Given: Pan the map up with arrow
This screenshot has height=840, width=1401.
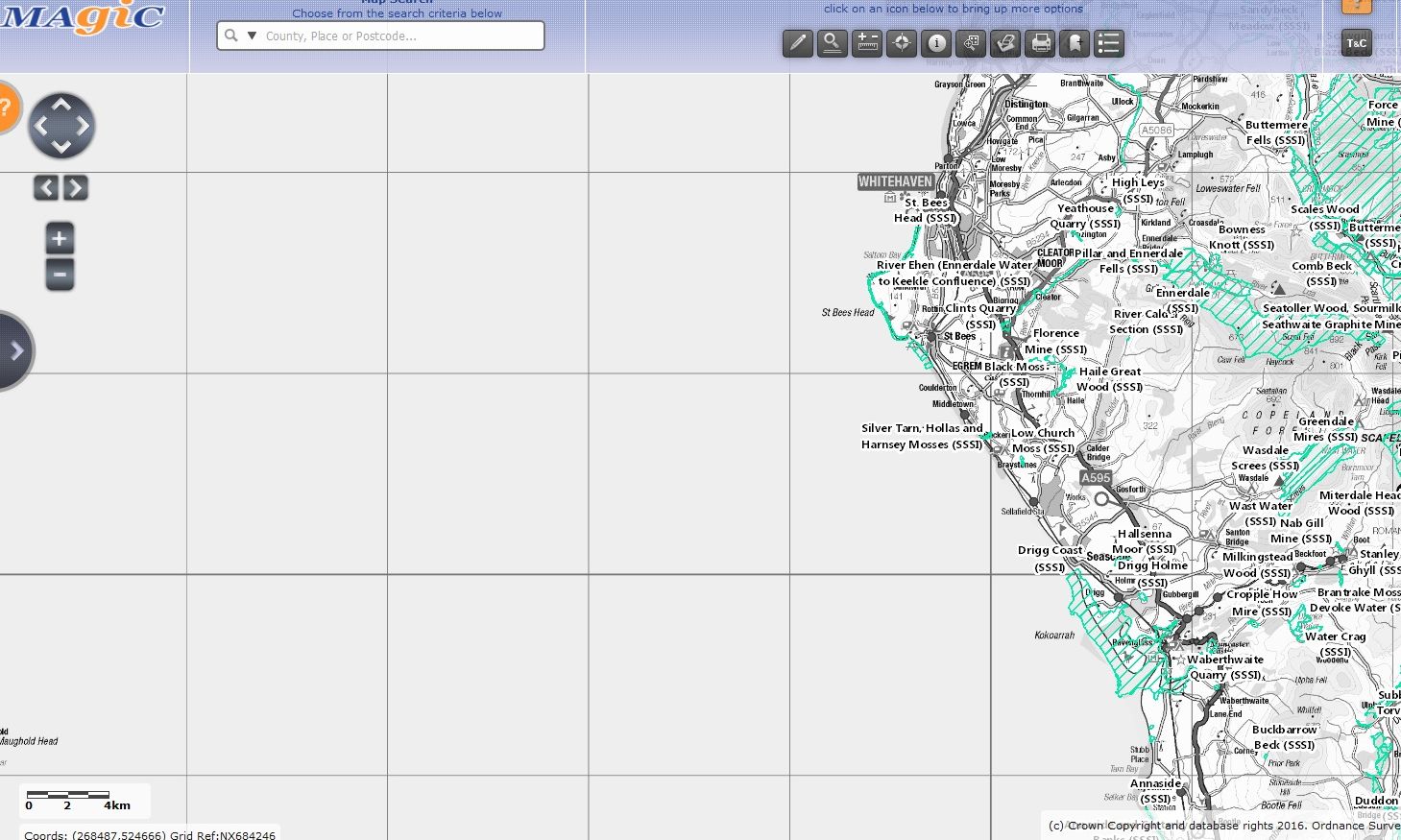Looking at the screenshot, I should [61, 104].
